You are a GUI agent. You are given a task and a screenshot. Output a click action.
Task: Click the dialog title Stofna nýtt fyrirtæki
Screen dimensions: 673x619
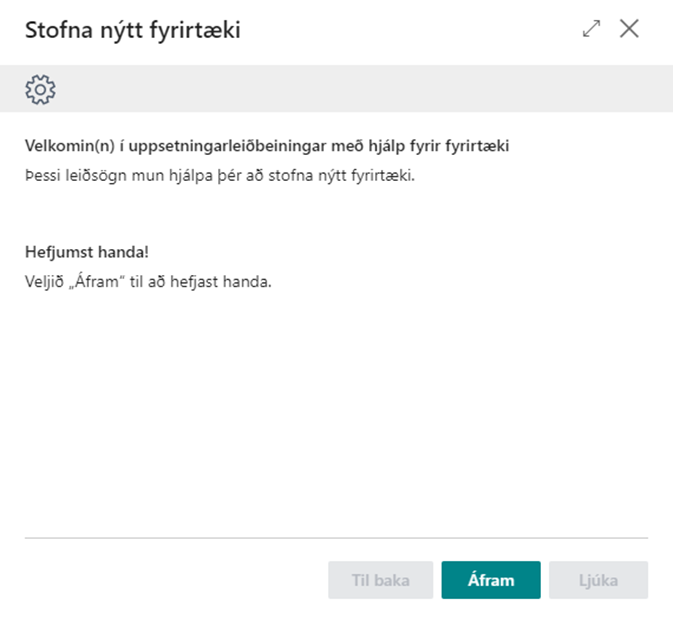tap(132, 30)
